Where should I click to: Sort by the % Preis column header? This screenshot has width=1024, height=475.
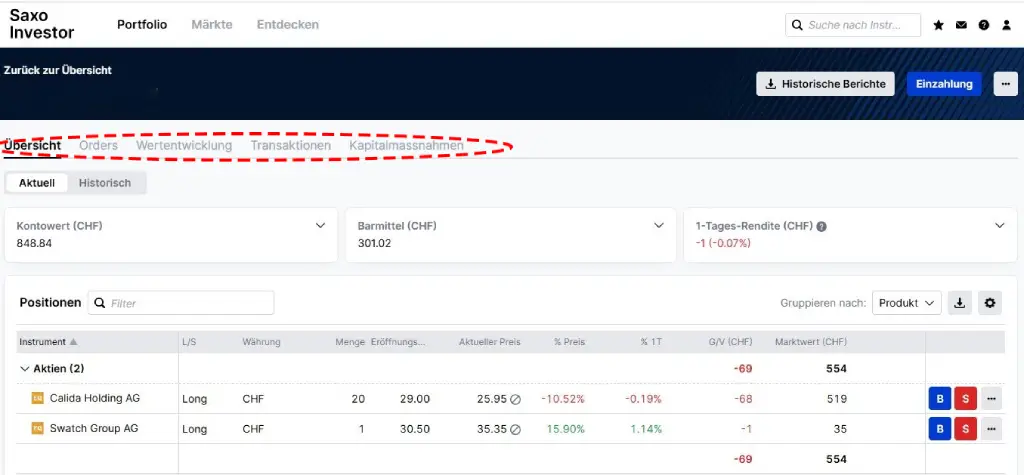tap(569, 342)
